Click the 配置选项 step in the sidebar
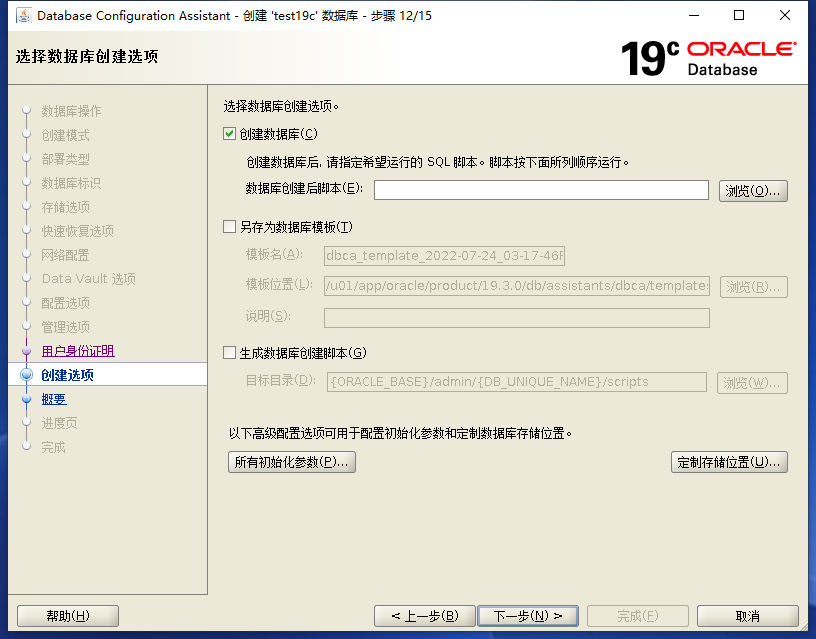Image resolution: width=816 pixels, height=639 pixels. [66, 303]
